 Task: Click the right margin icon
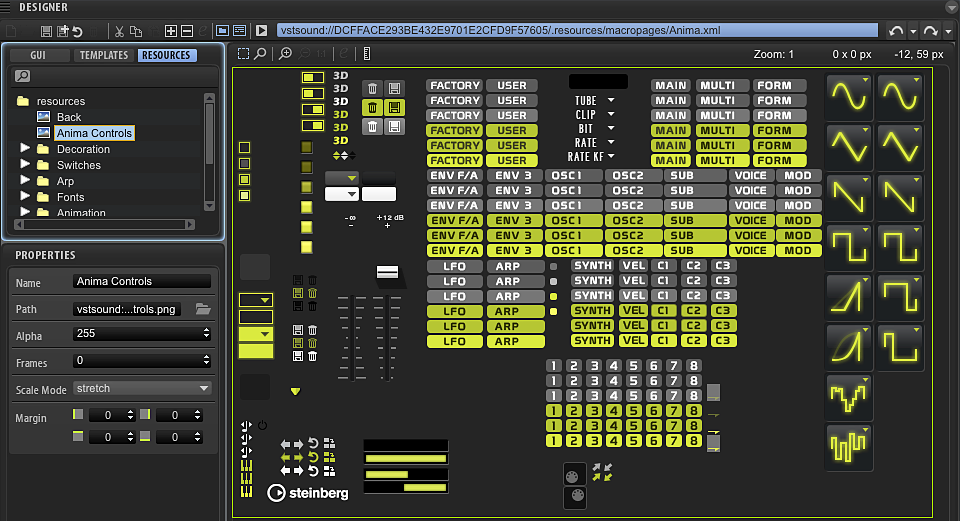[x=144, y=414]
